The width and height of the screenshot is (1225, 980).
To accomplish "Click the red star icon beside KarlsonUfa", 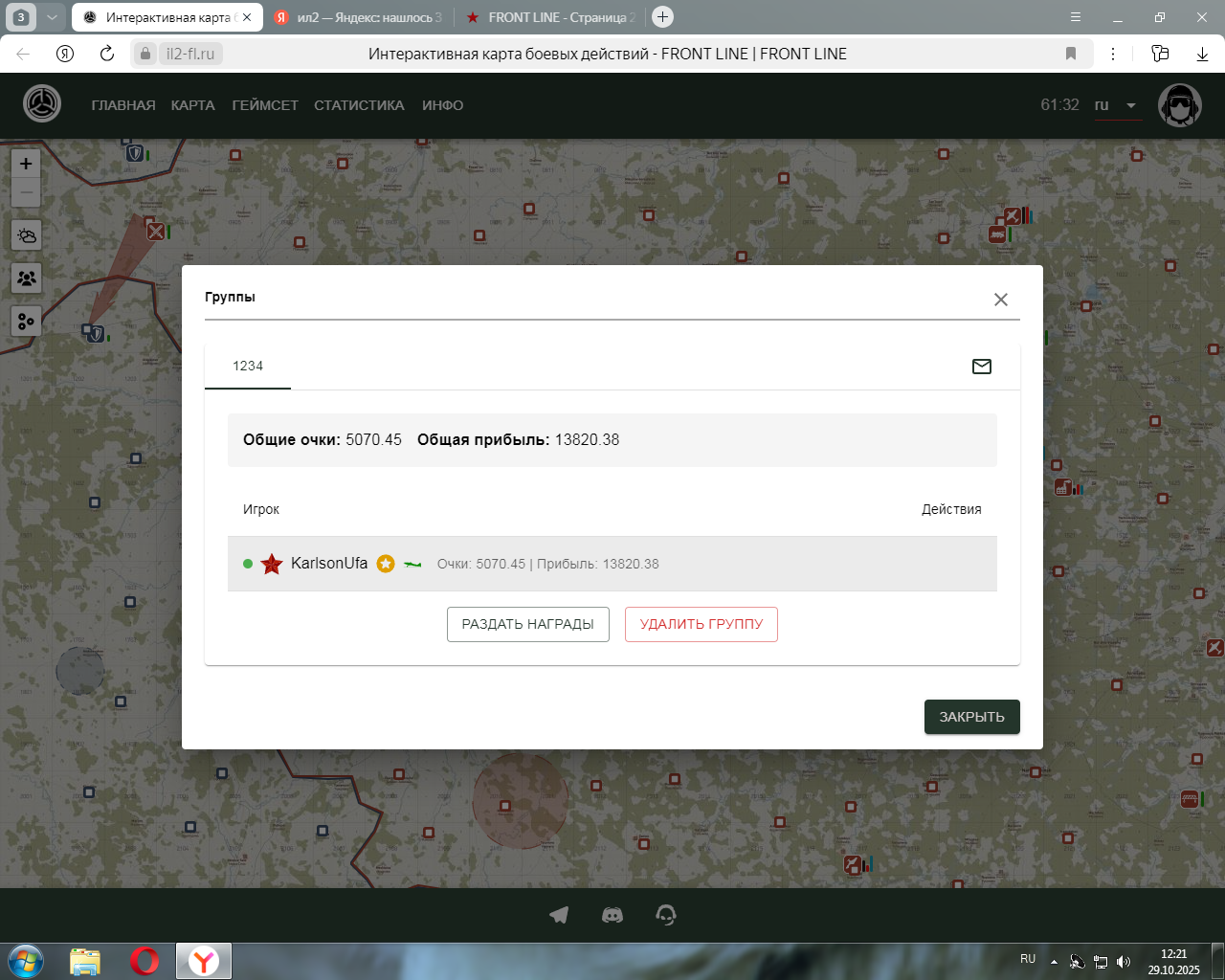I will (x=272, y=564).
